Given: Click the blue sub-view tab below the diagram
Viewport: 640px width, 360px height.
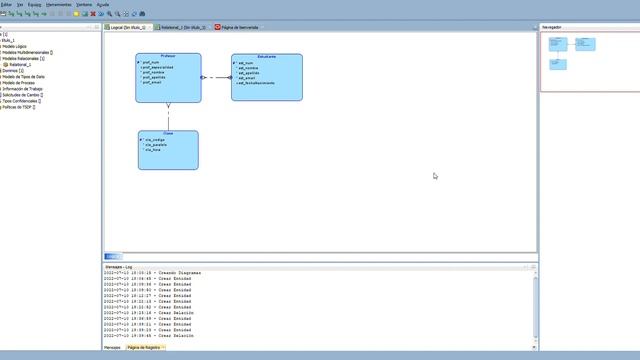Looking at the screenshot, I should [x=113, y=257].
